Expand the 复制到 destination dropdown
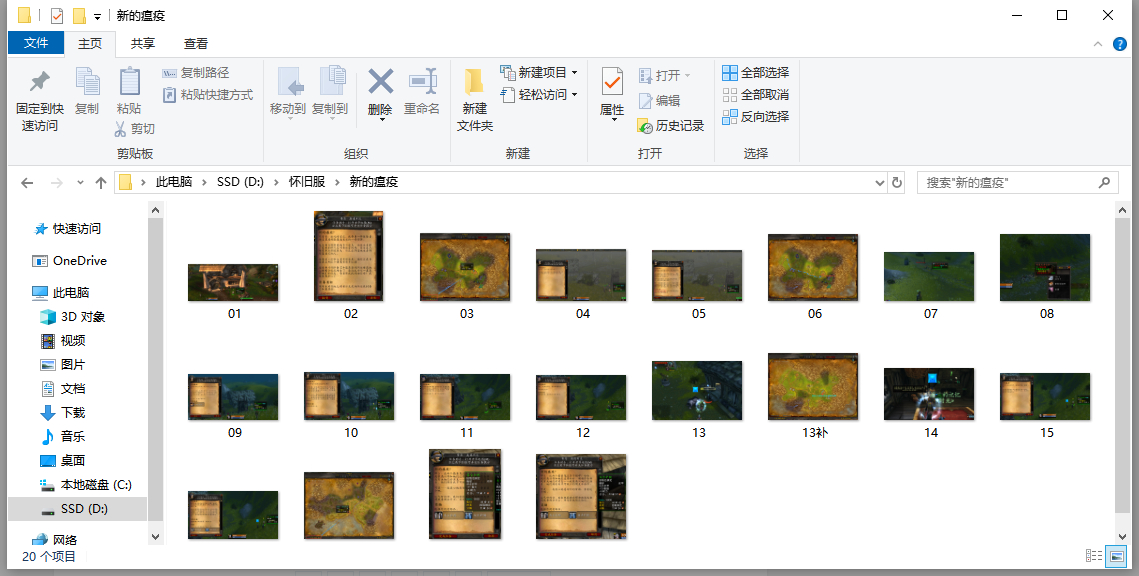Viewport: 1139px width, 576px height. click(x=331, y=118)
